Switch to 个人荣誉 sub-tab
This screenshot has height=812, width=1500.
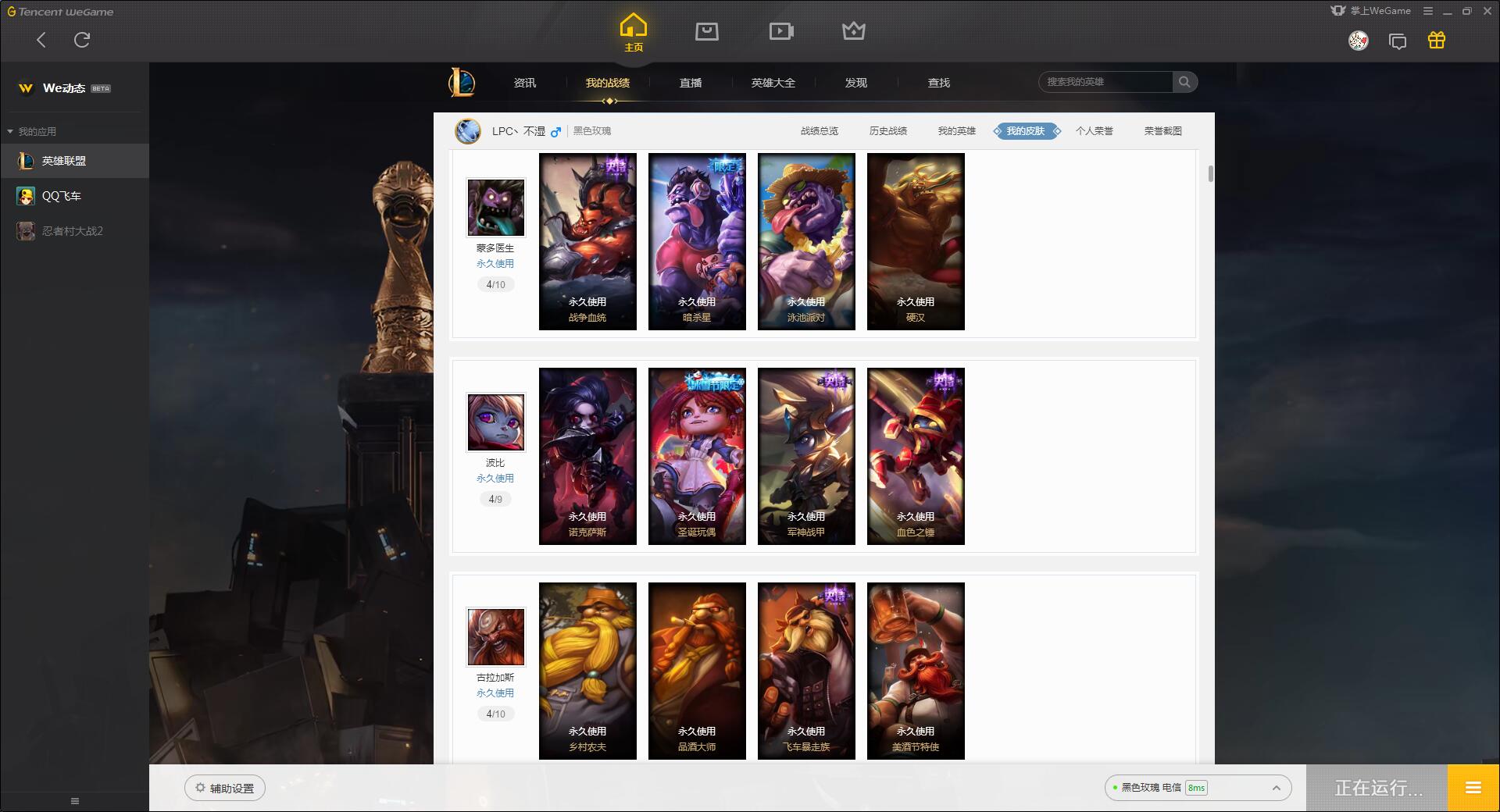(x=1095, y=131)
